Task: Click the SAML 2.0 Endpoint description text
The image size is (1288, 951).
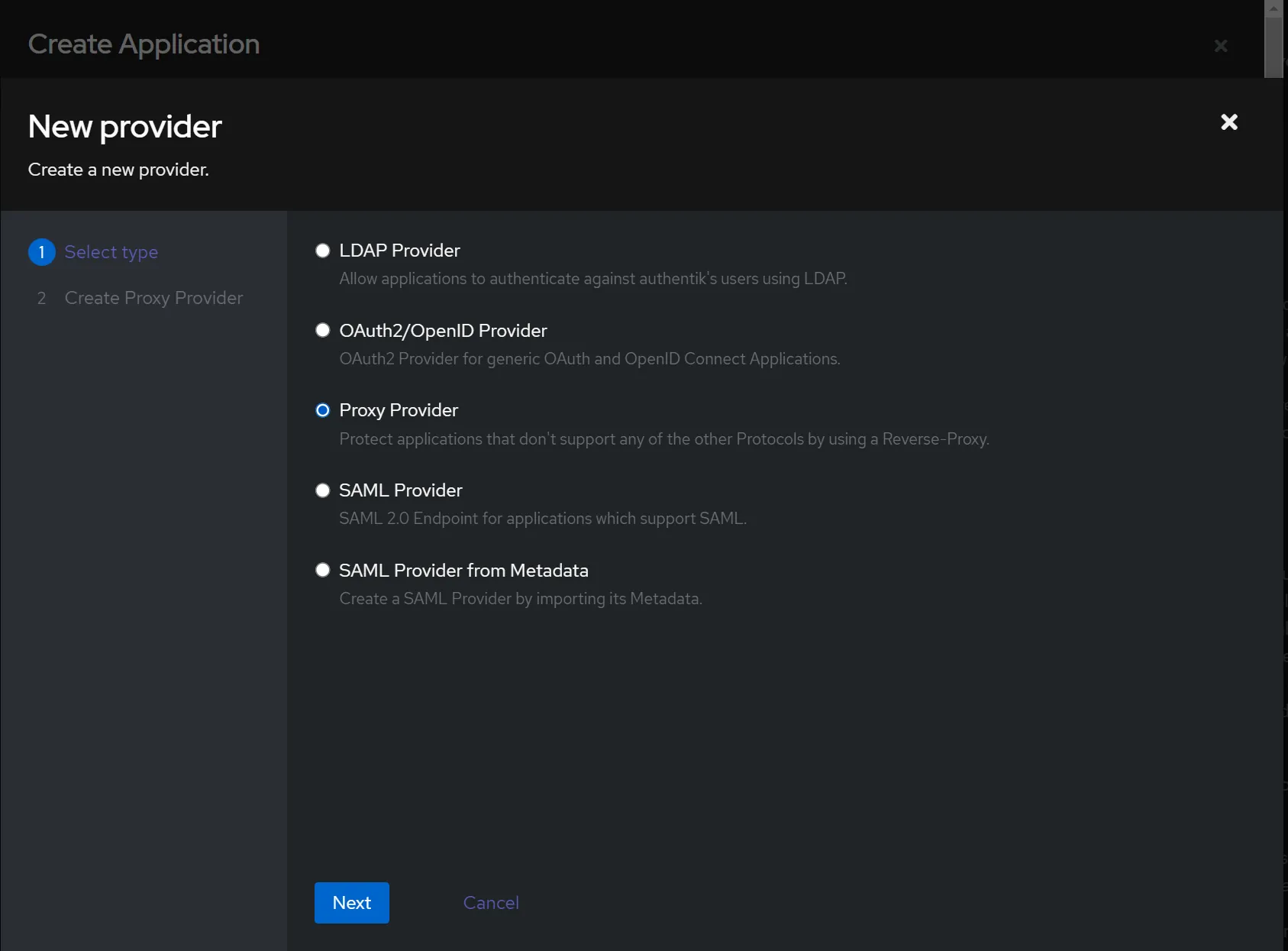Action: [542, 519]
